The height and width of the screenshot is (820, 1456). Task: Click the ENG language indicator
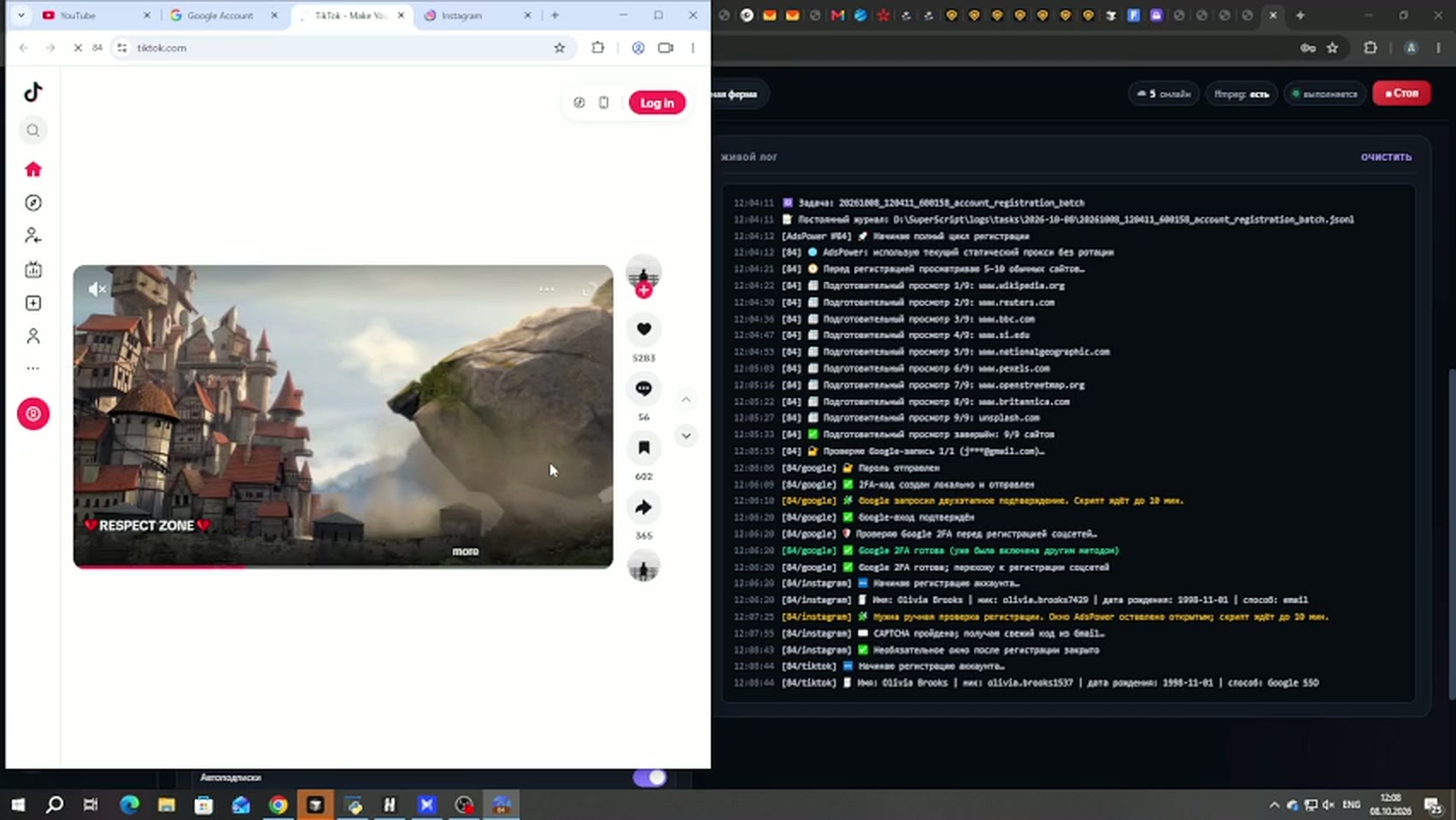click(1352, 805)
